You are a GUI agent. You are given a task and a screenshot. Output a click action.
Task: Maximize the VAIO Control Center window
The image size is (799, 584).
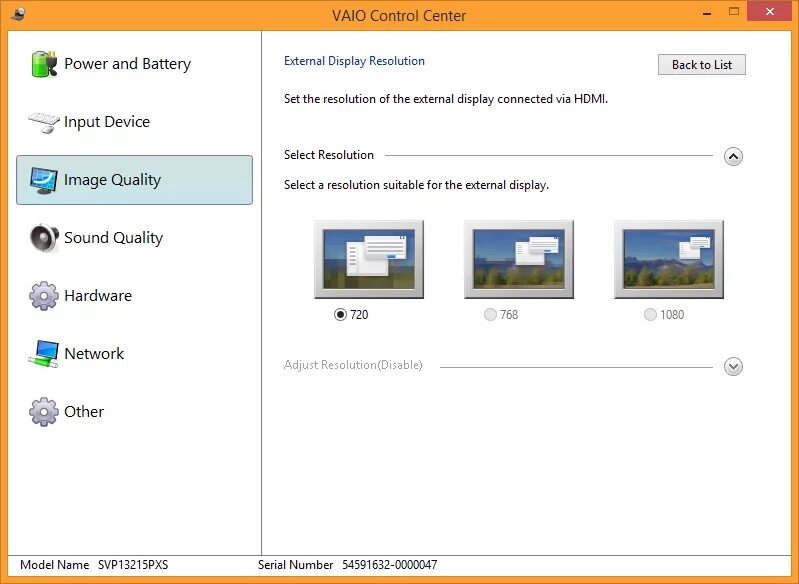pyautogui.click(x=734, y=11)
